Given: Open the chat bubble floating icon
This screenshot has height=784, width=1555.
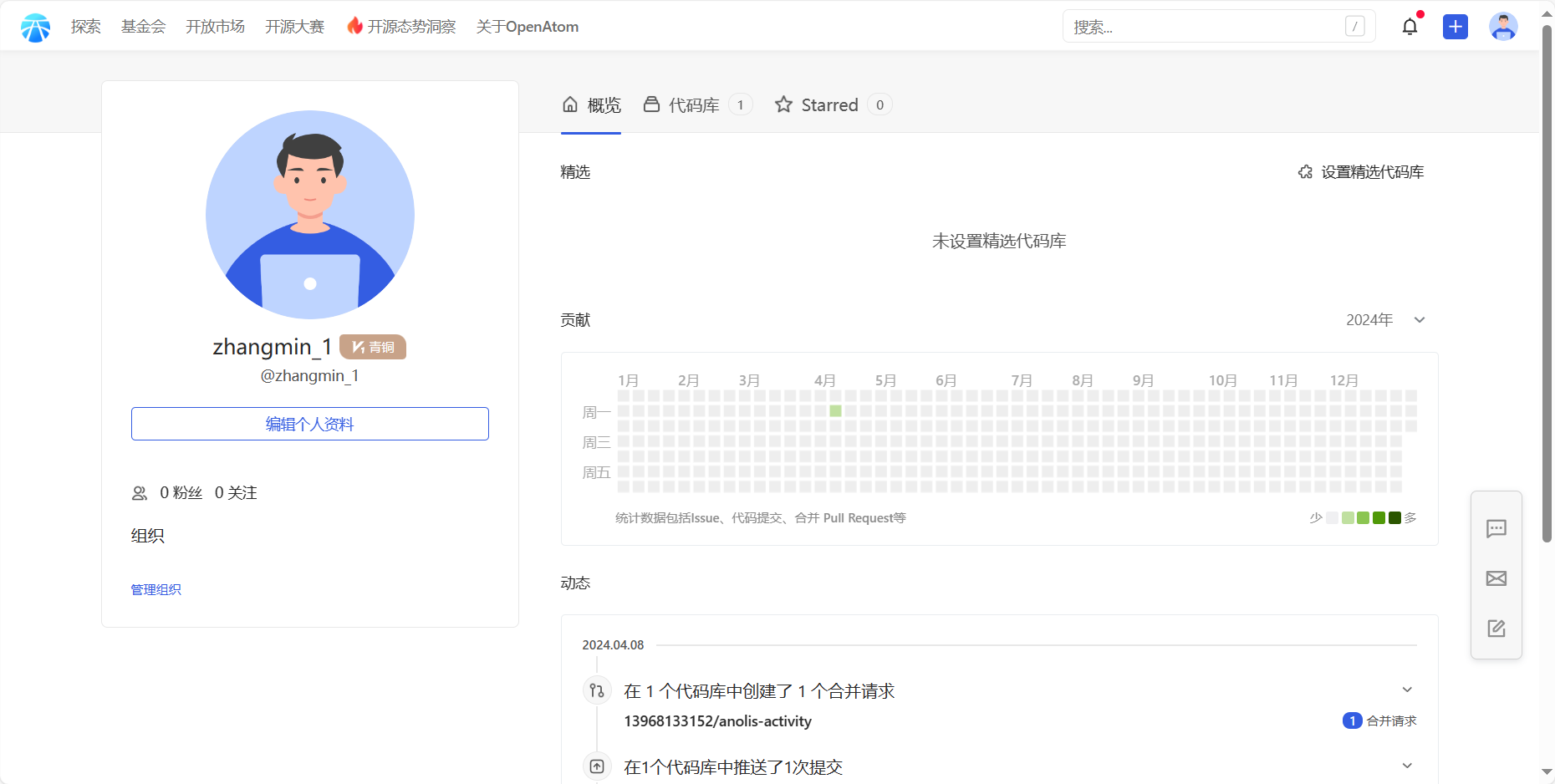Looking at the screenshot, I should 1496,528.
